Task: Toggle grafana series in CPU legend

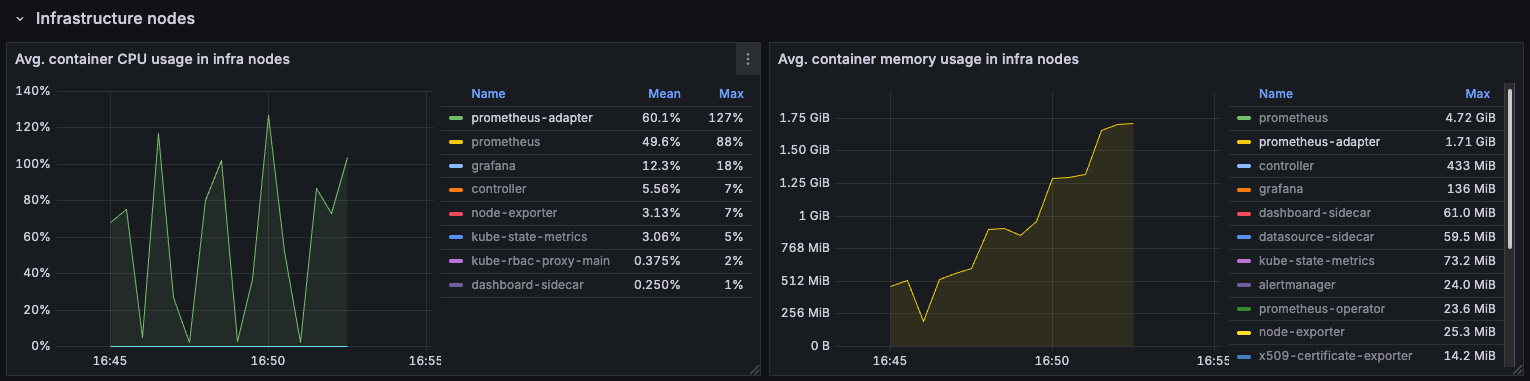Action: pyautogui.click(x=493, y=166)
